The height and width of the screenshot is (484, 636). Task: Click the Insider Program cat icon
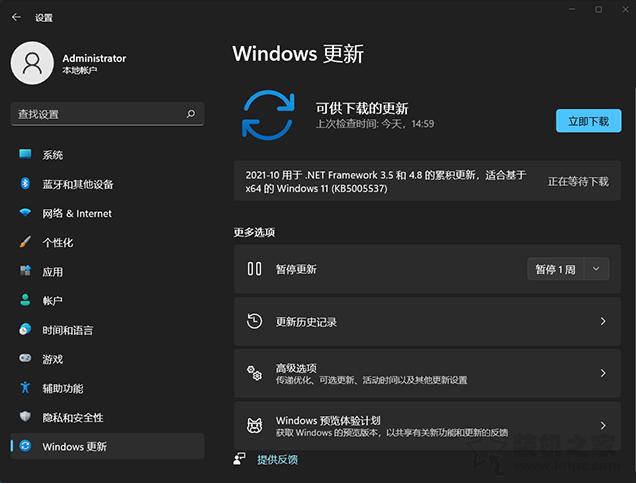254,425
